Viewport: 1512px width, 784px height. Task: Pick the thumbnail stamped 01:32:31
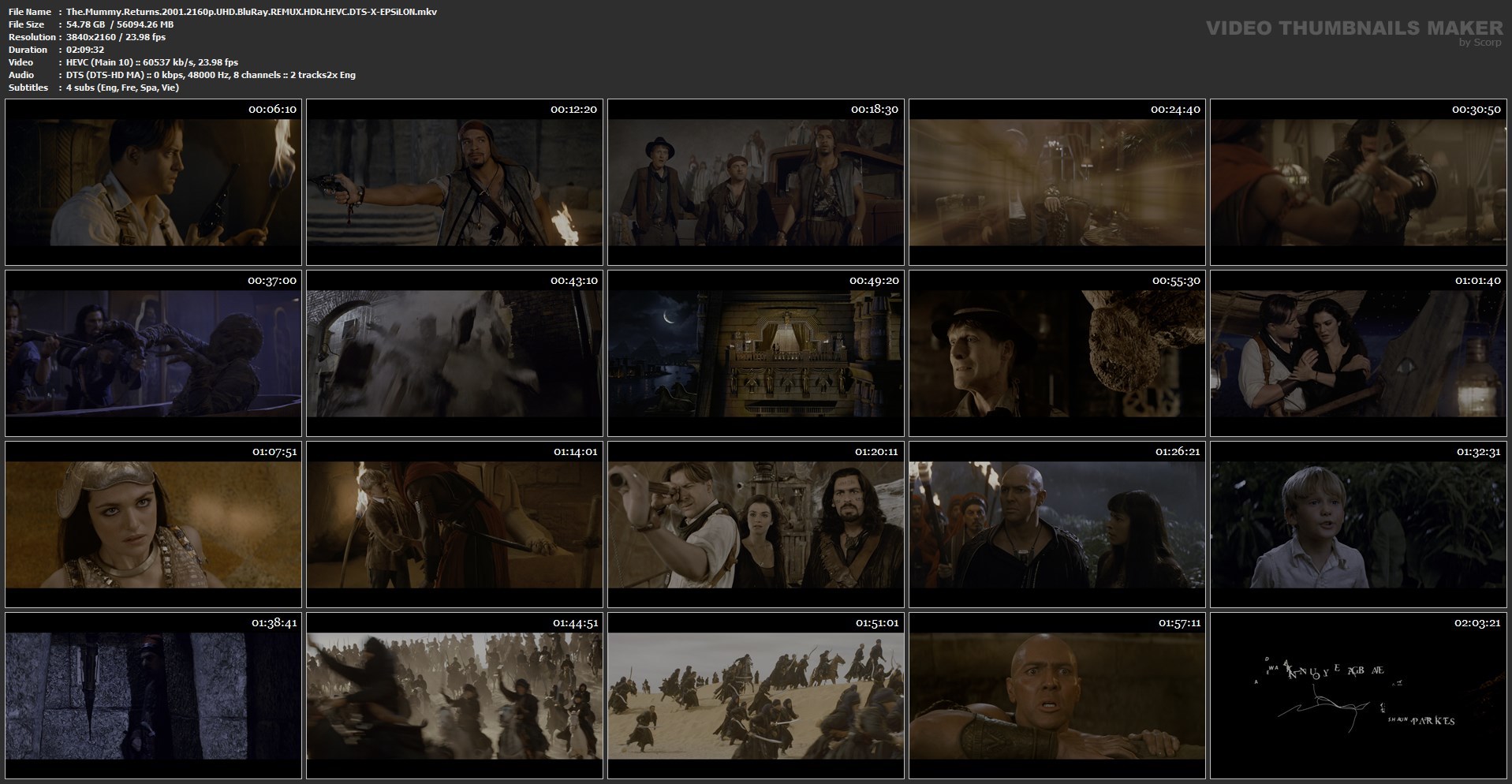click(1358, 525)
